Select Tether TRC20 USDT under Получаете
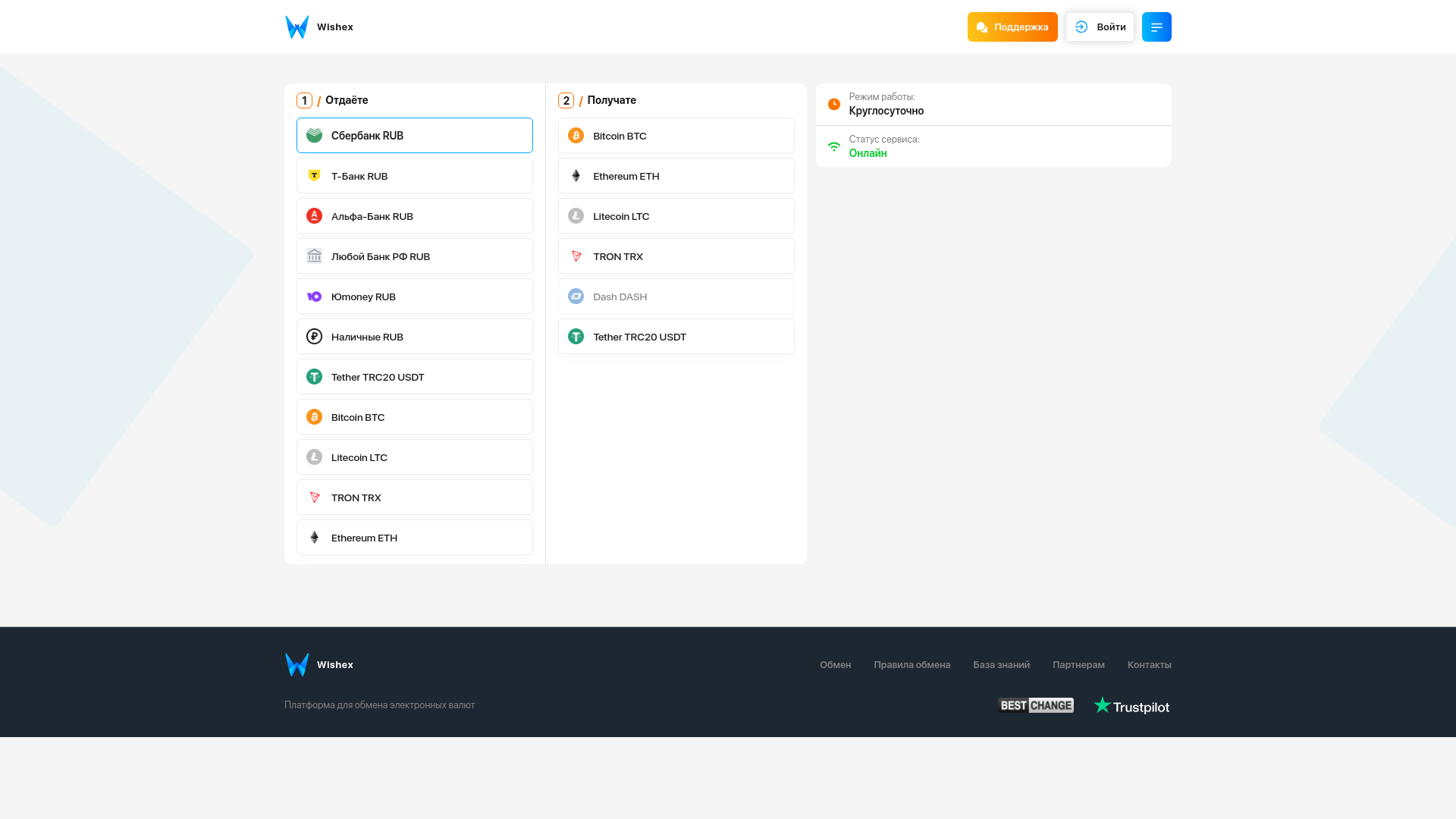The height and width of the screenshot is (819, 1456). (676, 337)
